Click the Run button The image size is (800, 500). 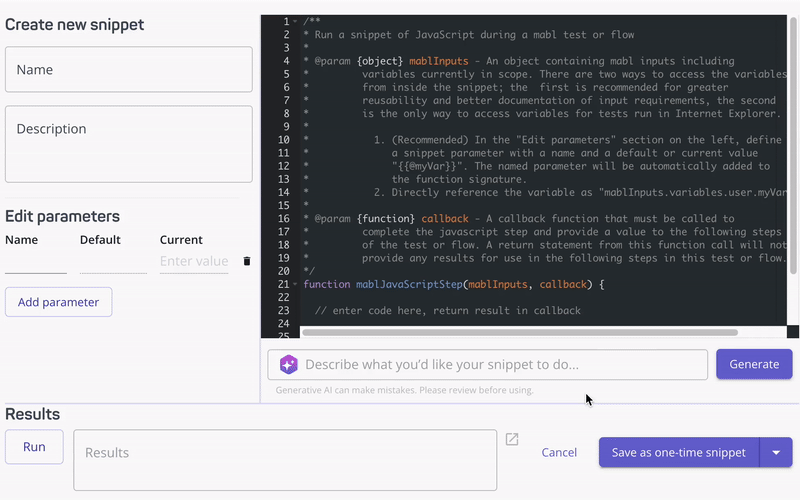coord(34,447)
